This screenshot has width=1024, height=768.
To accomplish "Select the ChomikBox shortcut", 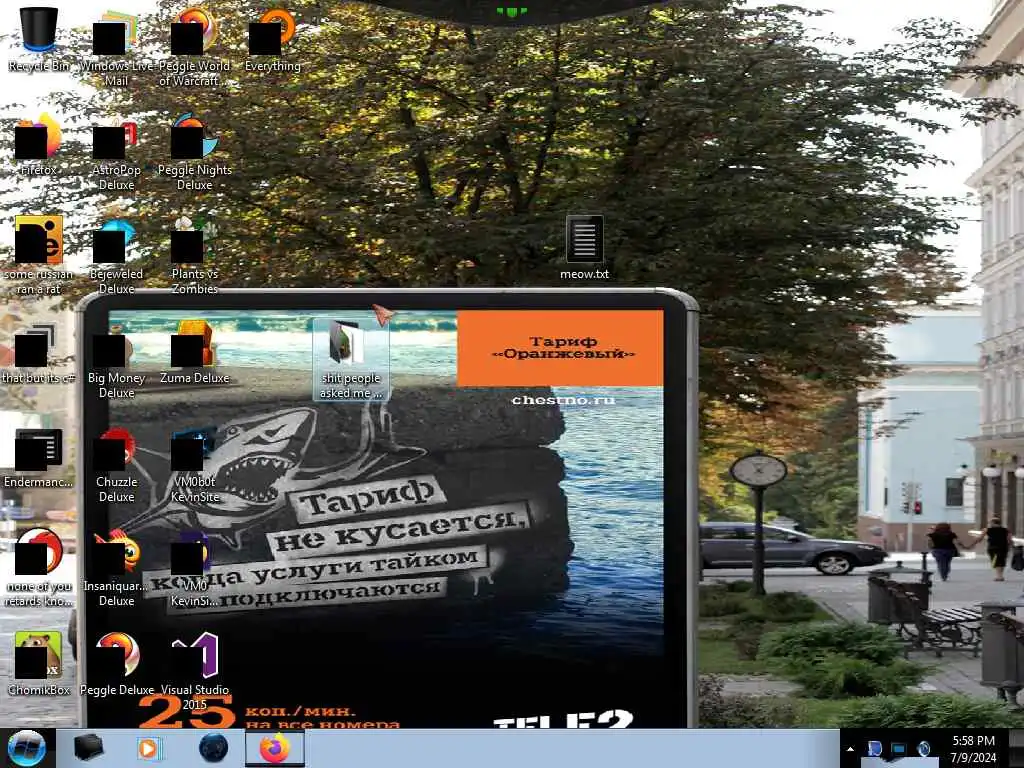I will [39, 664].
